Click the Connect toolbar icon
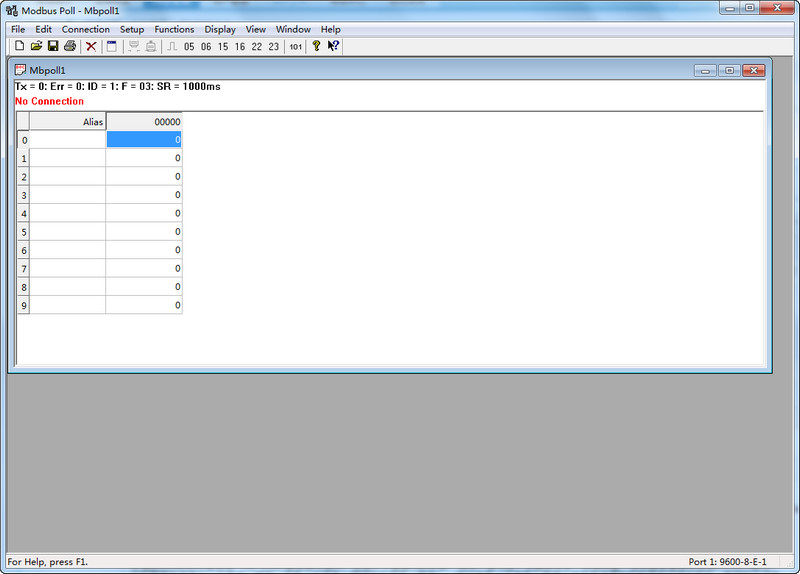800x574 pixels. click(x=134, y=46)
